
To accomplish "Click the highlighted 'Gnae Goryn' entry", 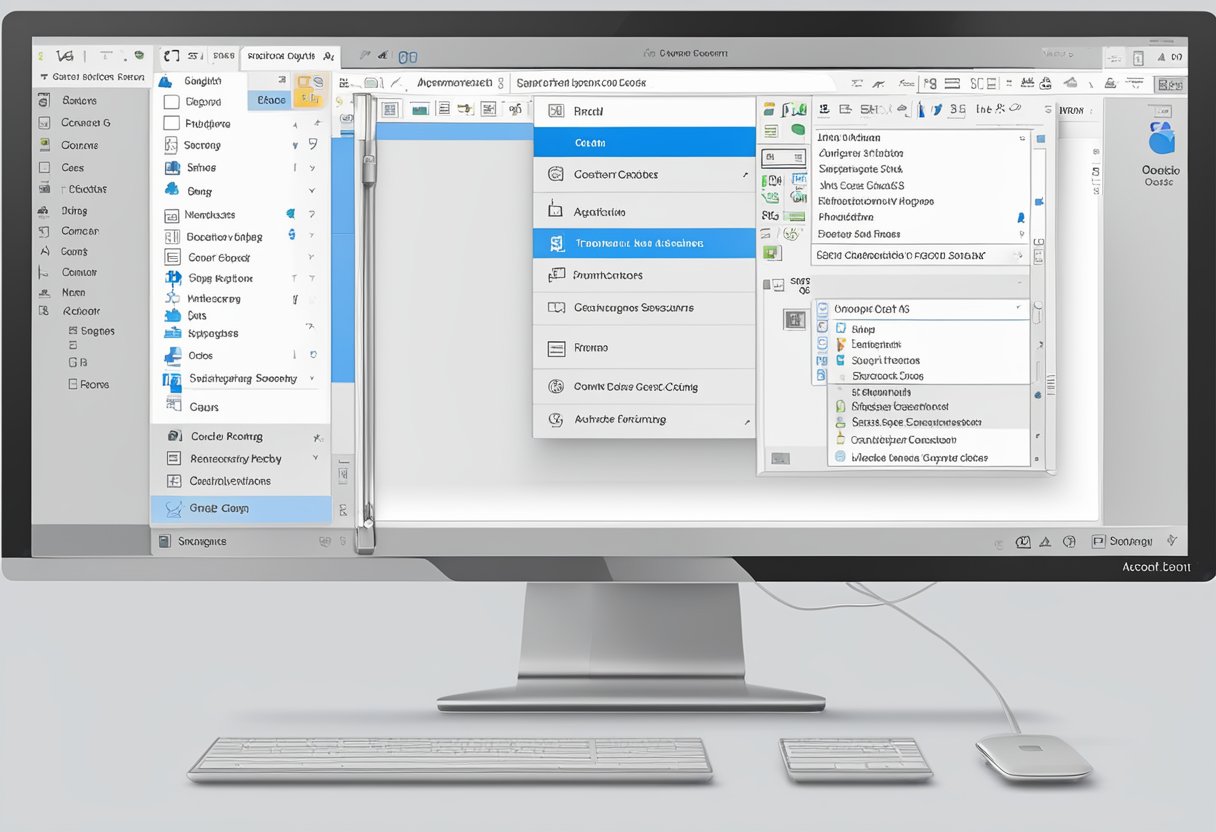I will 240,509.
